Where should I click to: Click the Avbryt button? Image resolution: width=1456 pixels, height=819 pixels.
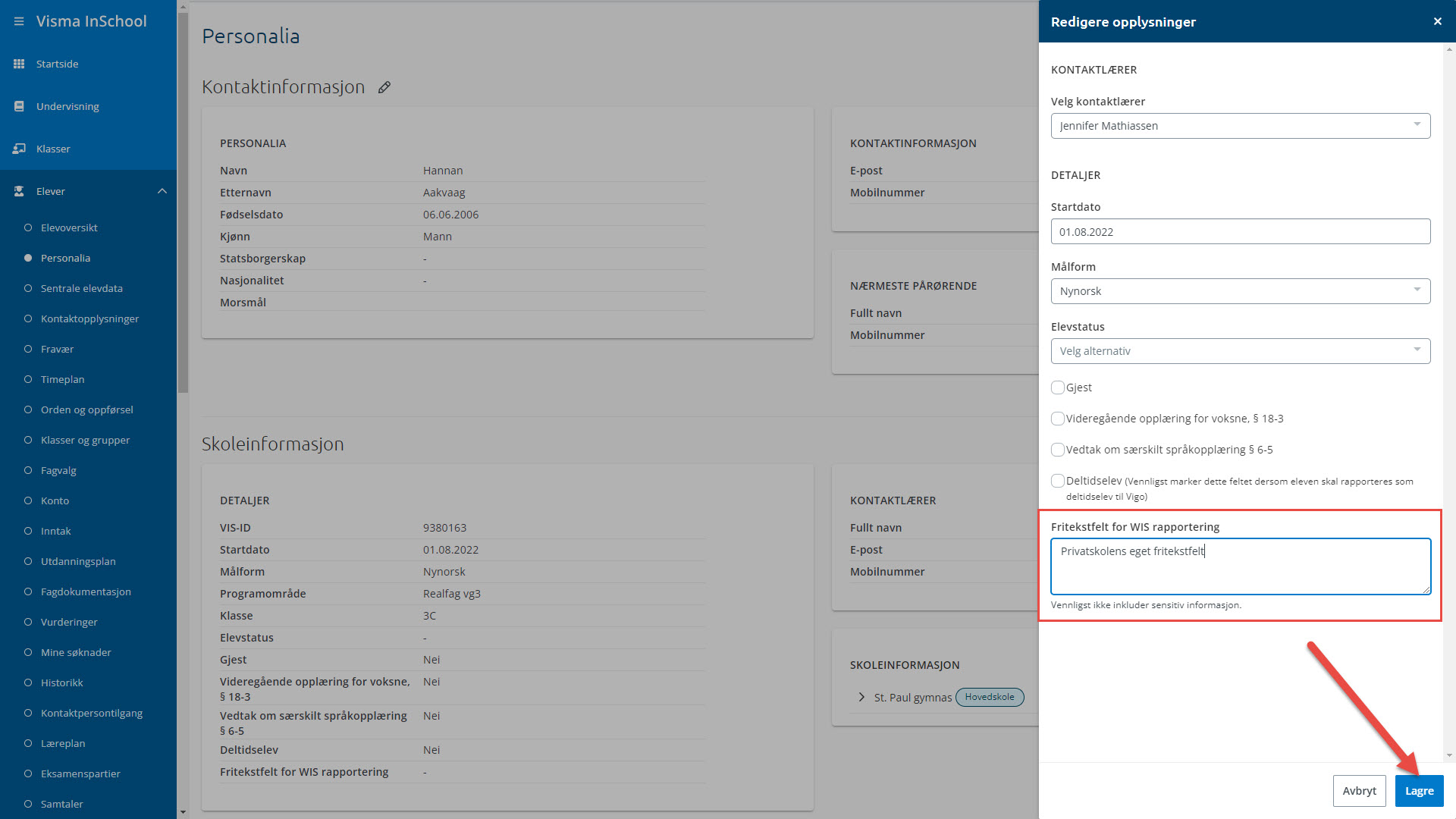[1359, 791]
